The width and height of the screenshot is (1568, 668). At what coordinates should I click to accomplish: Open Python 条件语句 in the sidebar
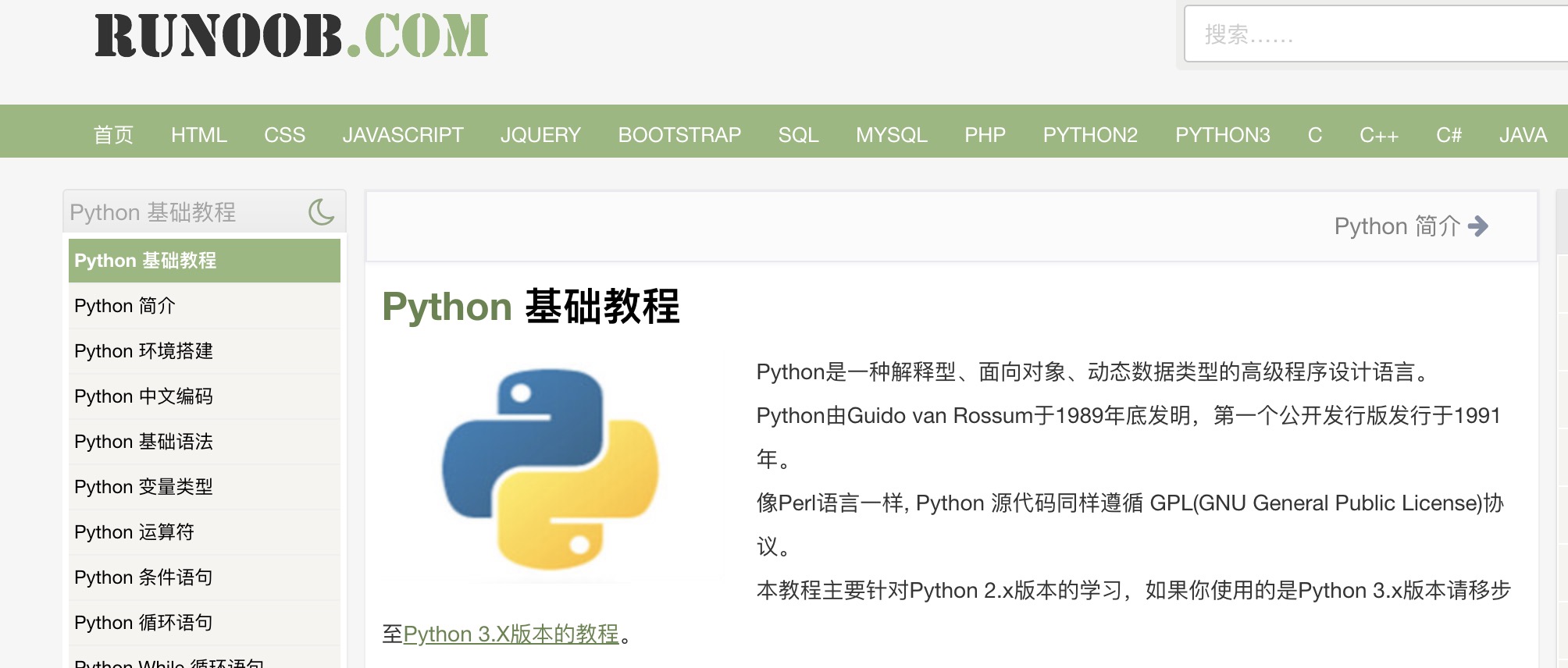click(x=205, y=577)
